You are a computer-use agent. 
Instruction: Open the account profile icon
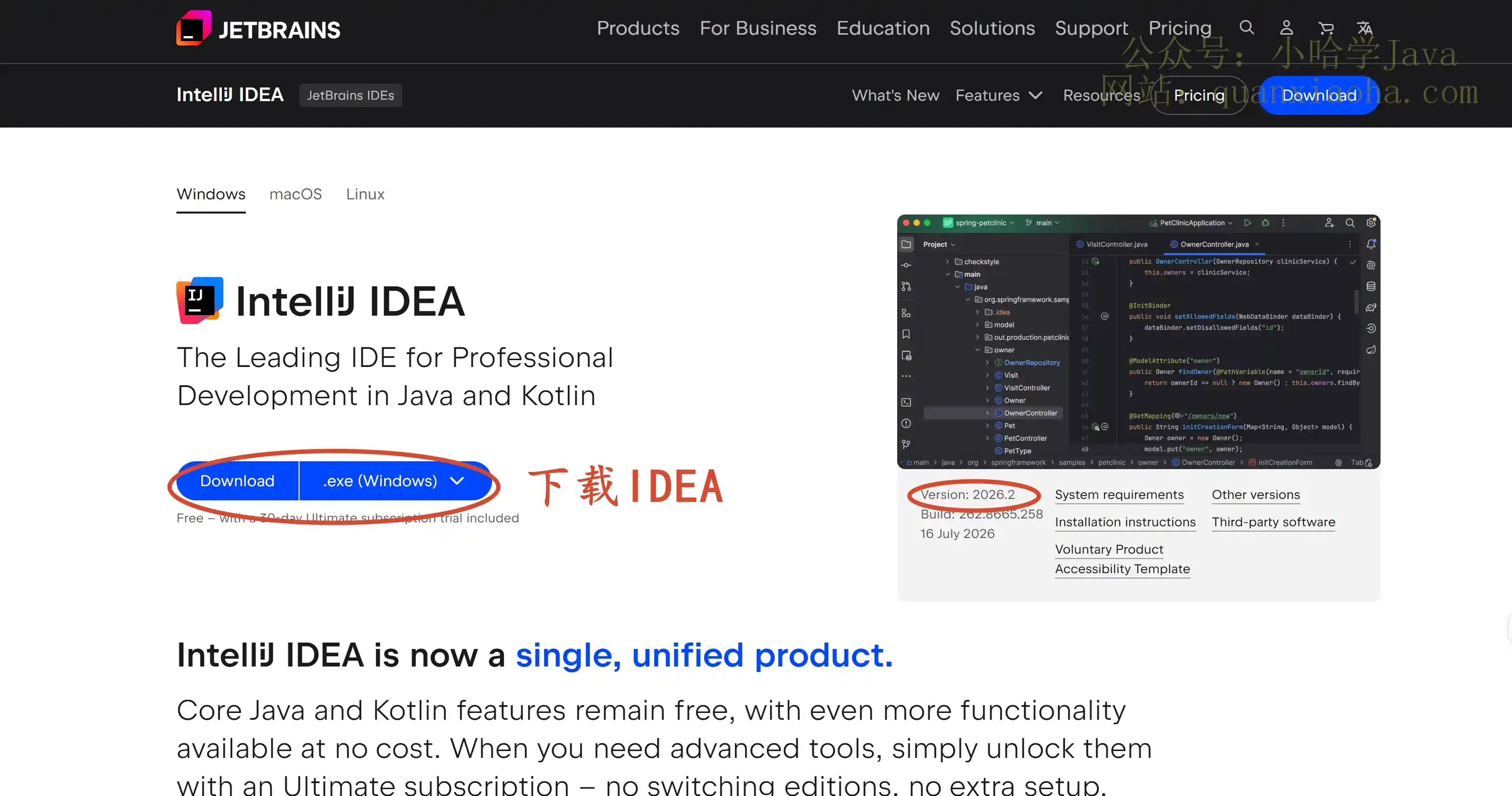(1286, 27)
